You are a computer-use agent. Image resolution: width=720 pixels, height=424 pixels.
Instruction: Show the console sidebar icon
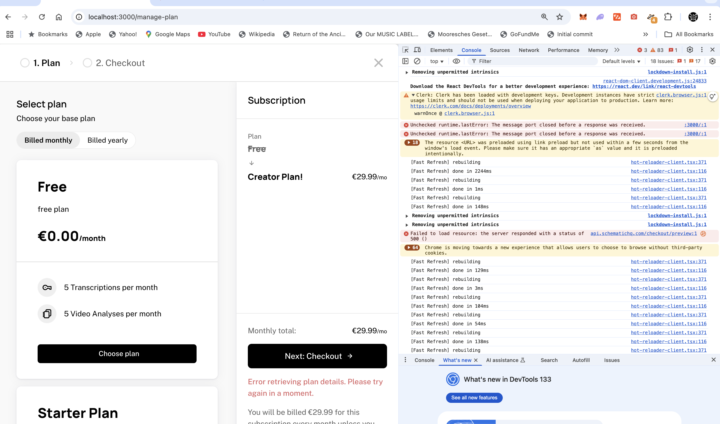(x=405, y=61)
